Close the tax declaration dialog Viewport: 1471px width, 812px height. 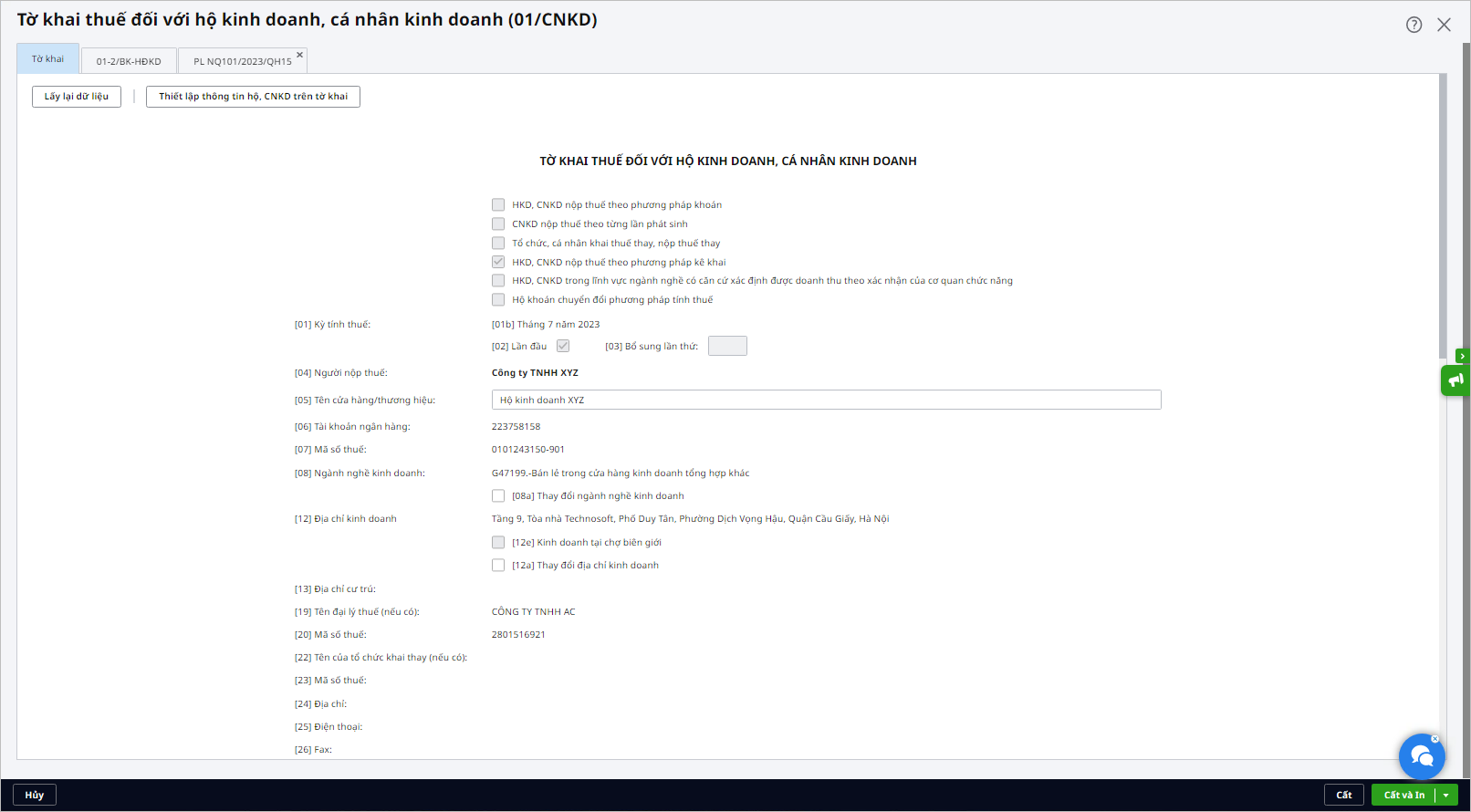point(1444,25)
